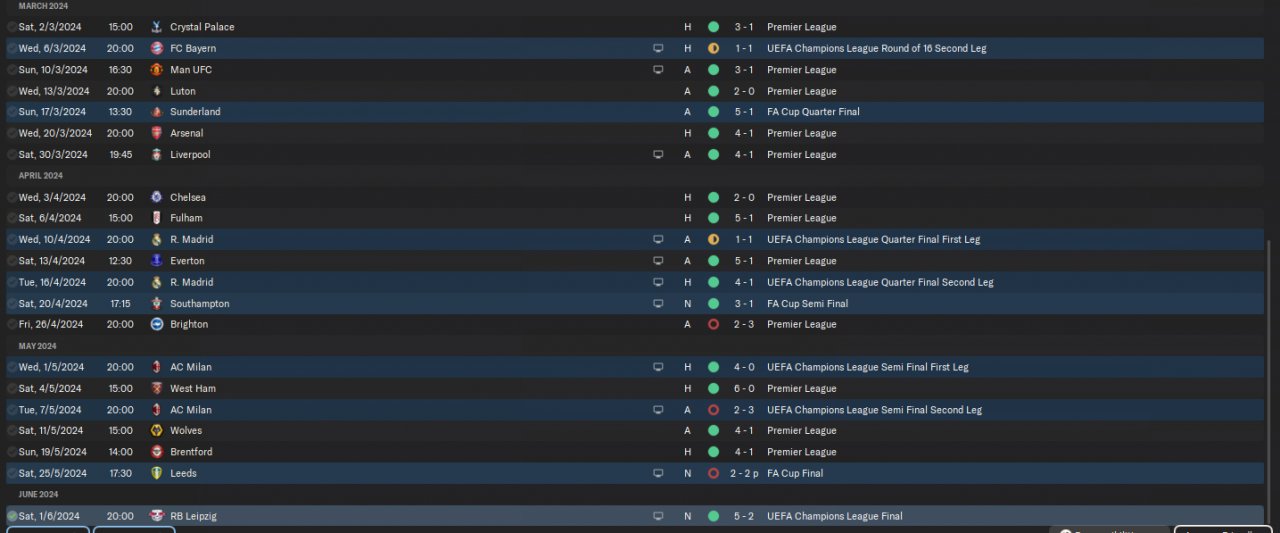Click the vertical scrollbar on fixture list
Image resolution: width=1280 pixels, height=533 pixels.
pos(1270,380)
